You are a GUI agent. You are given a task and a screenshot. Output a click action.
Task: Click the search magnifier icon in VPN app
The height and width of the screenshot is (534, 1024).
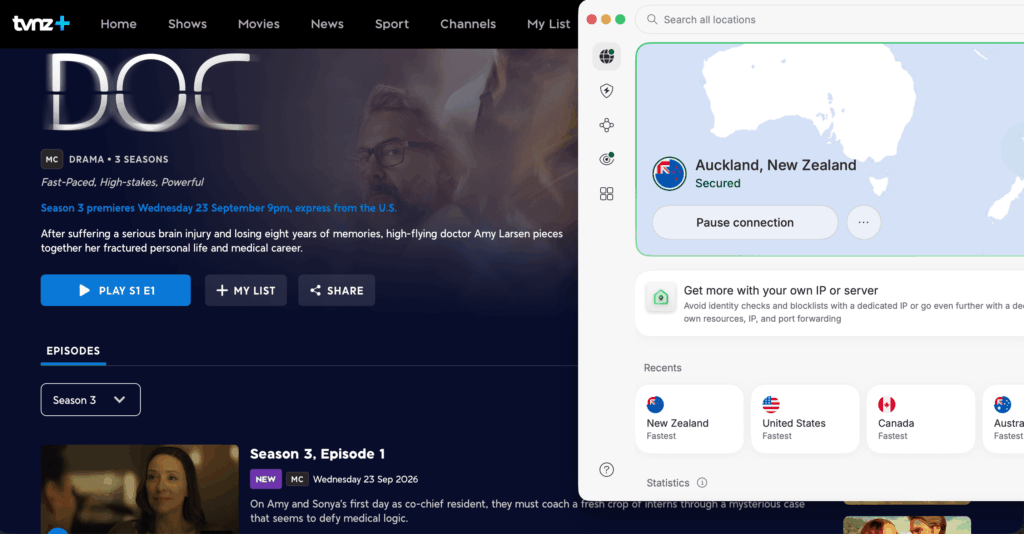[x=652, y=20]
